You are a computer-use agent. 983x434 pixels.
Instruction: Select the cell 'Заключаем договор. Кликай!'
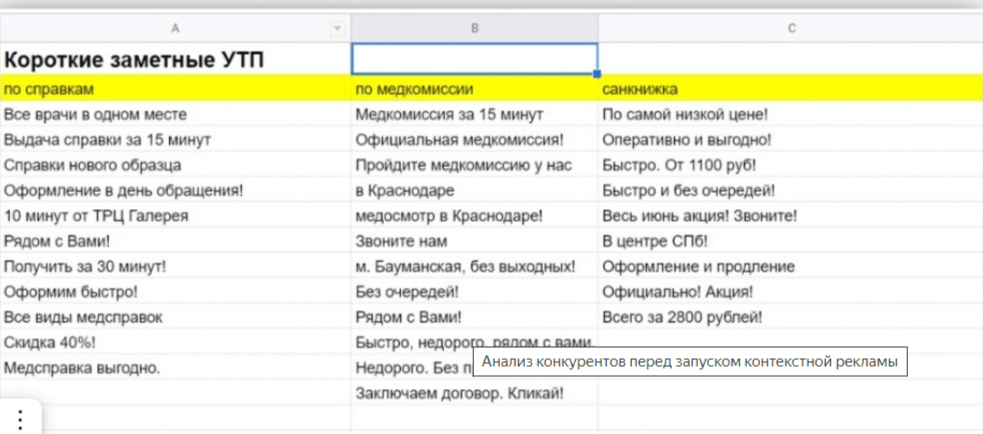click(x=460, y=393)
